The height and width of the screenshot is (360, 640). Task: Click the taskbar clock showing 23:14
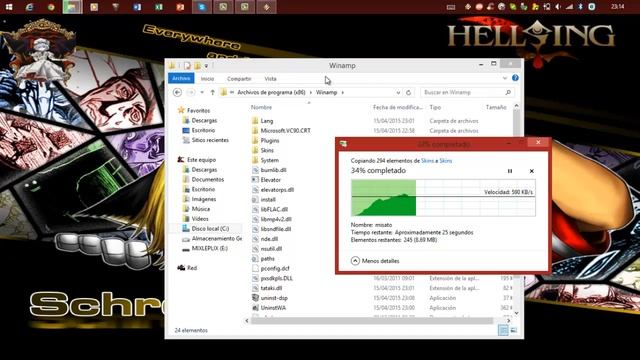coord(618,7)
